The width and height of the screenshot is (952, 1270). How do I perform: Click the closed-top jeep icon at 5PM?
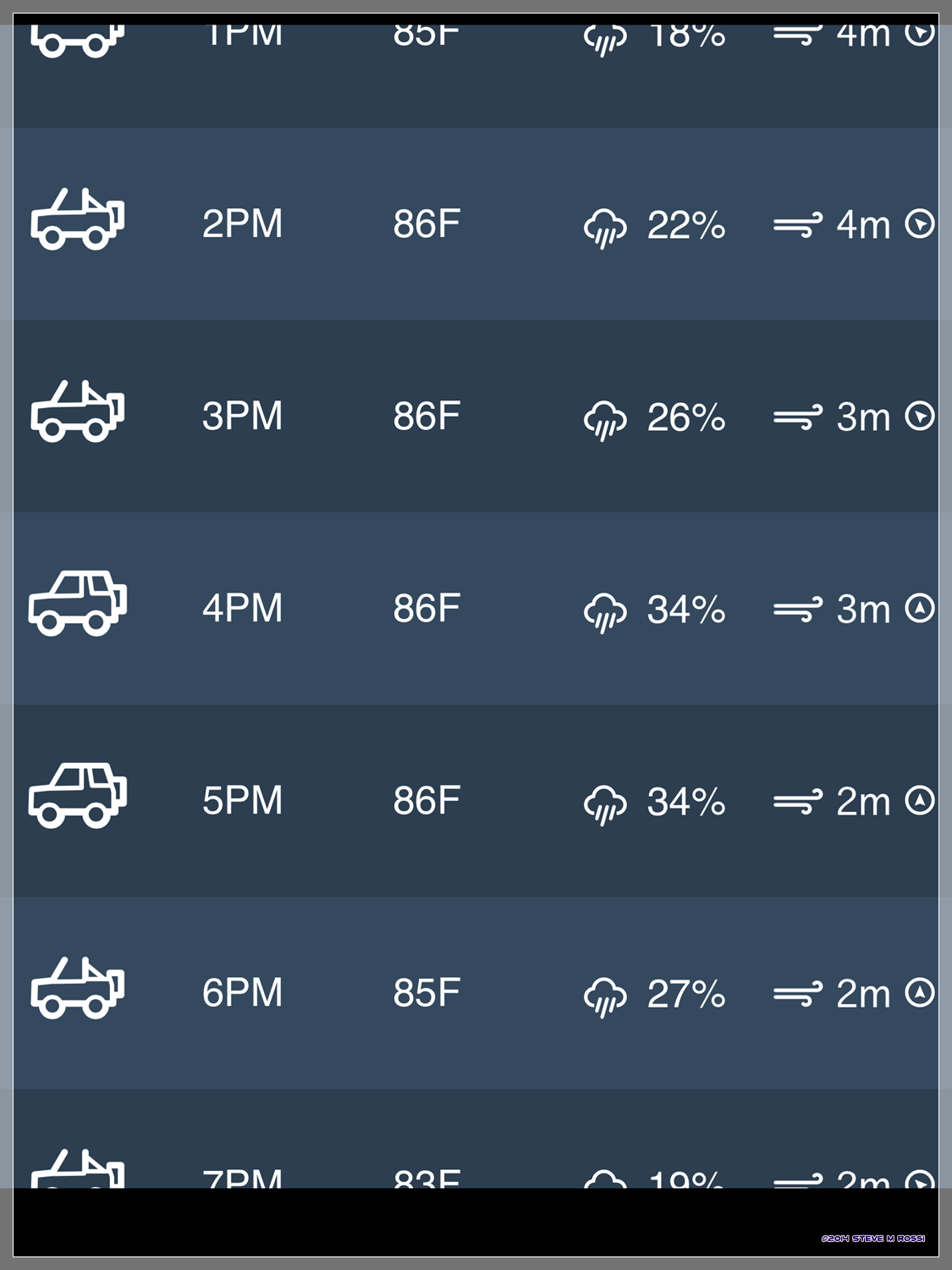click(x=78, y=795)
